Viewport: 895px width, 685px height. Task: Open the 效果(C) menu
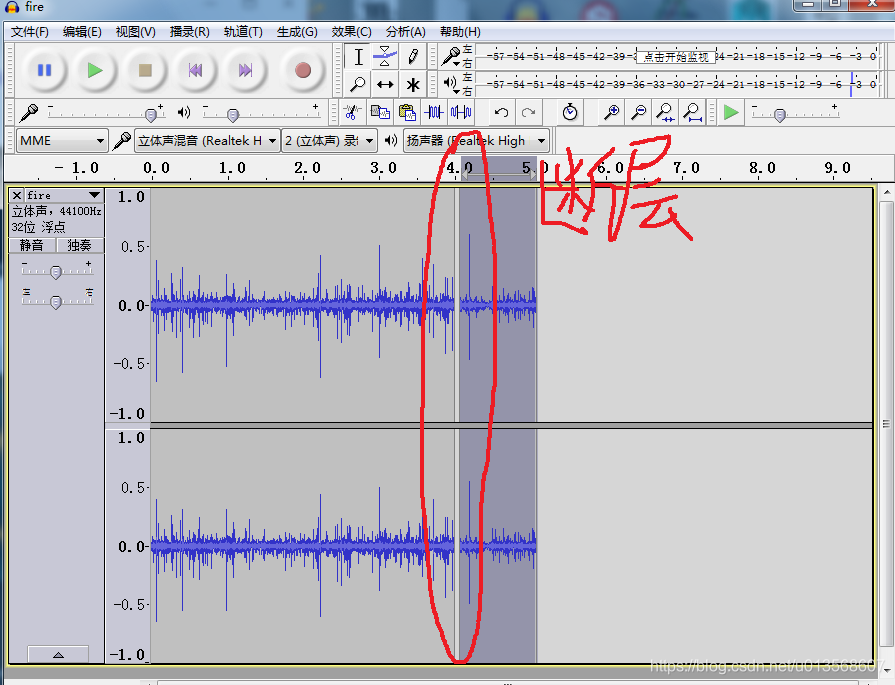(x=352, y=32)
